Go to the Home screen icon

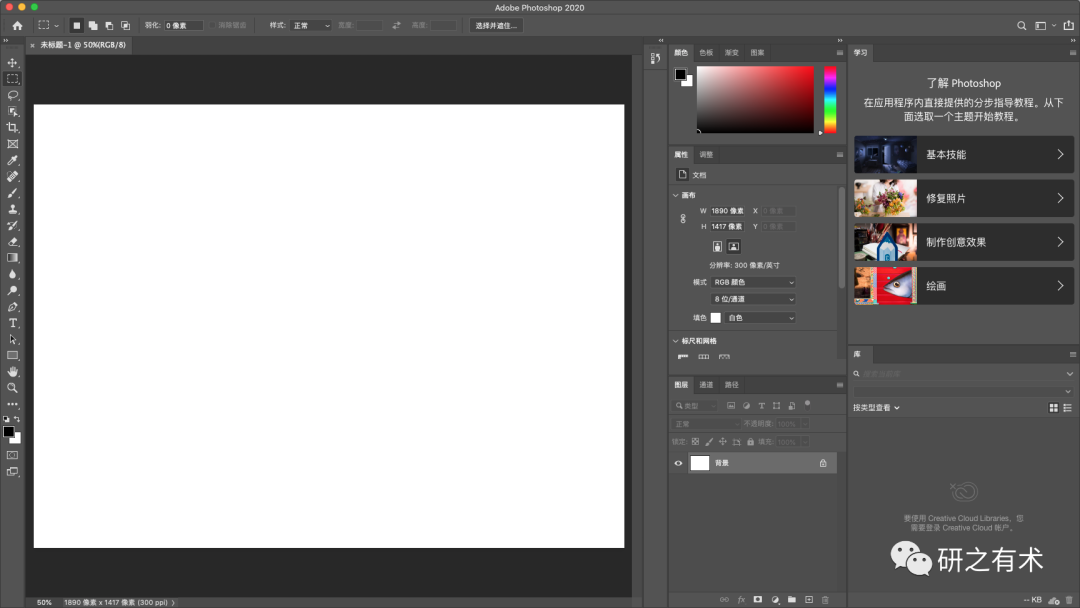click(x=17, y=25)
